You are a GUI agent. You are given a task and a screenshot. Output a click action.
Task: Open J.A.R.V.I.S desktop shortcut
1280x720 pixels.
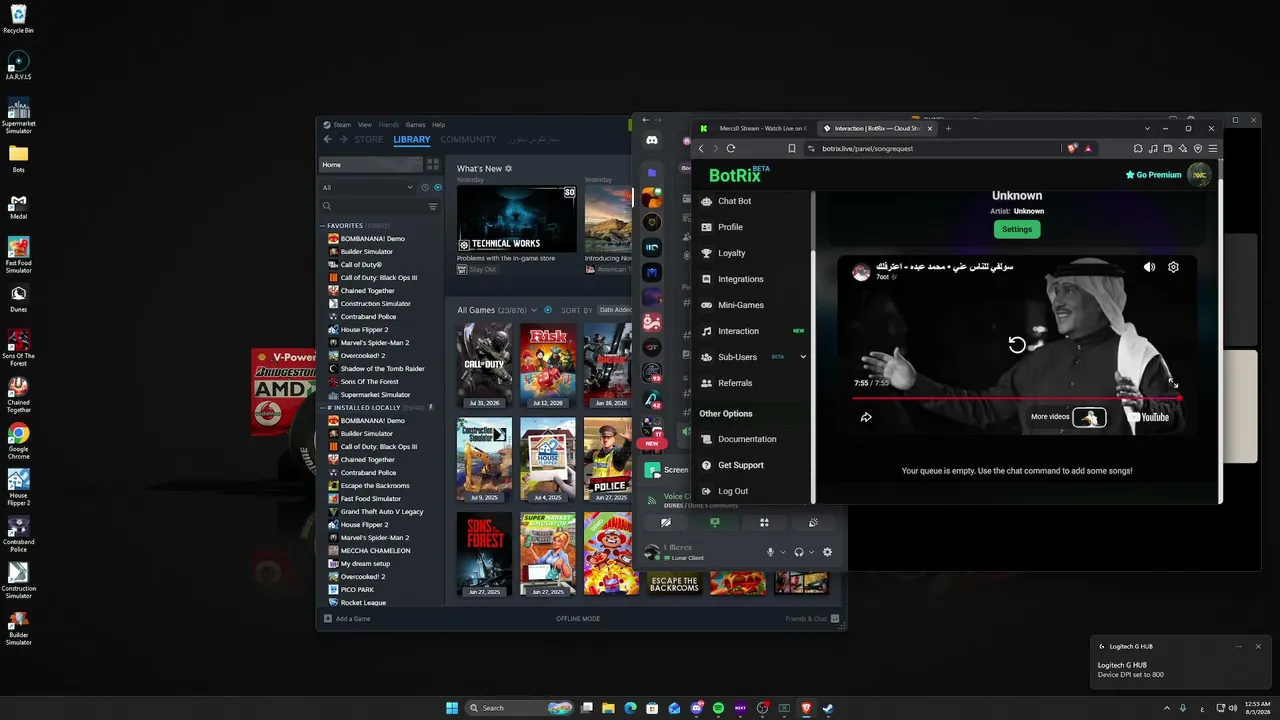point(18,66)
